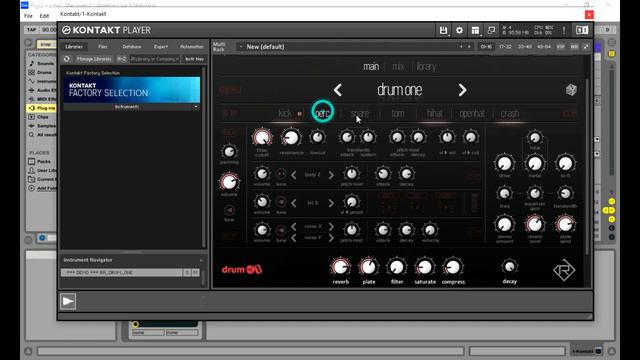Screen dimensions: 640x360
Task: Refresh the library list with circular arrow
Action: (67, 59)
